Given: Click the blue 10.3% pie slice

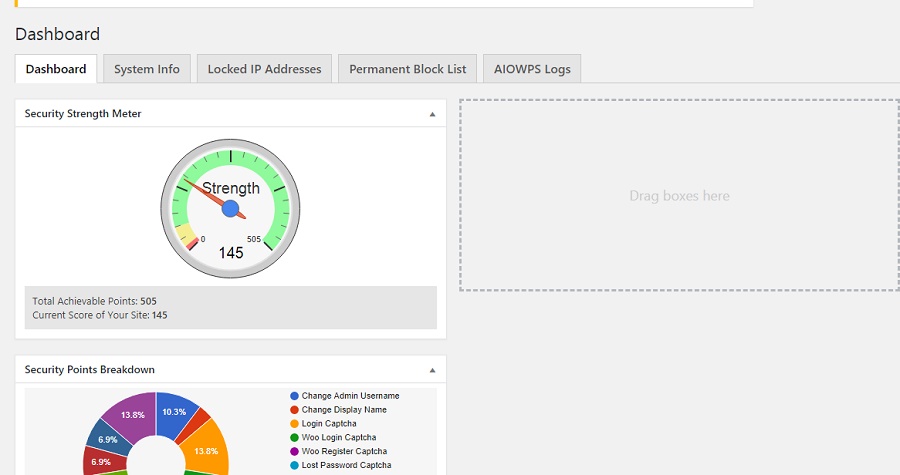Looking at the screenshot, I should coord(174,413).
